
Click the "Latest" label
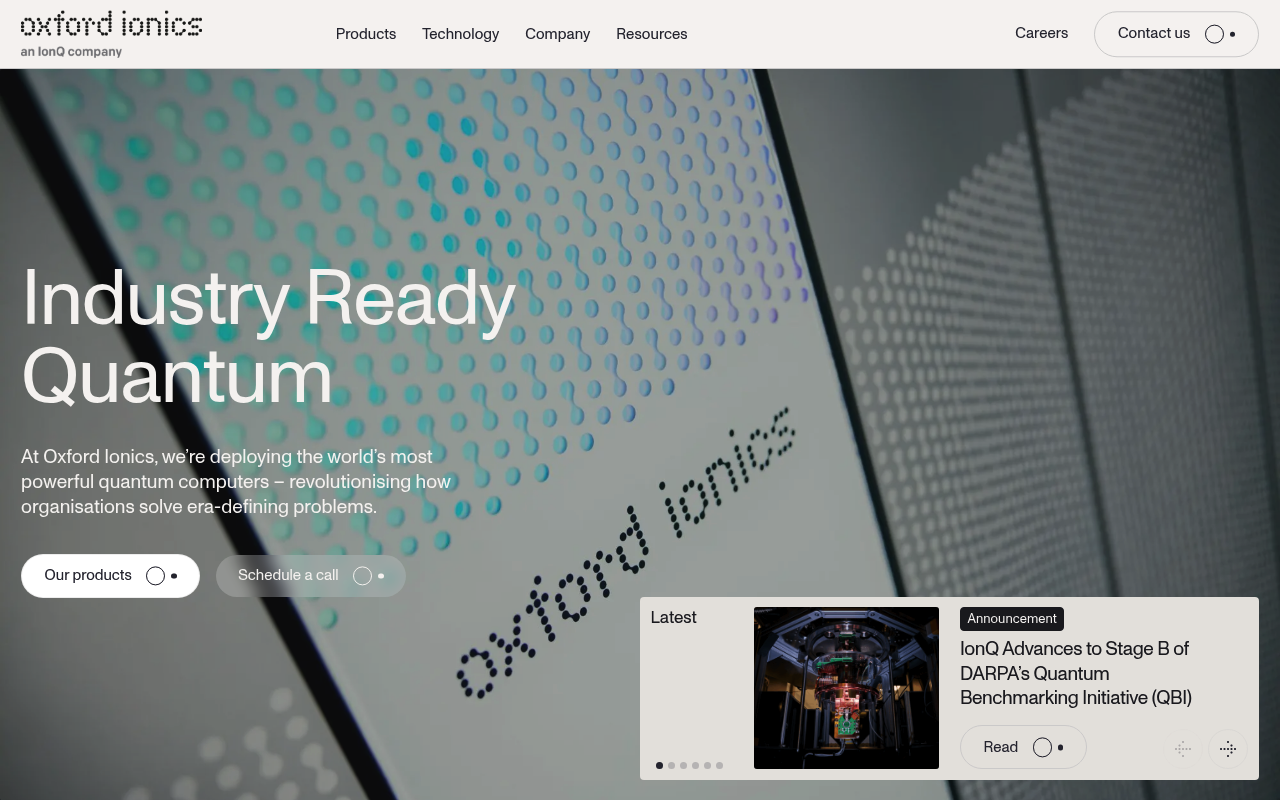point(673,618)
